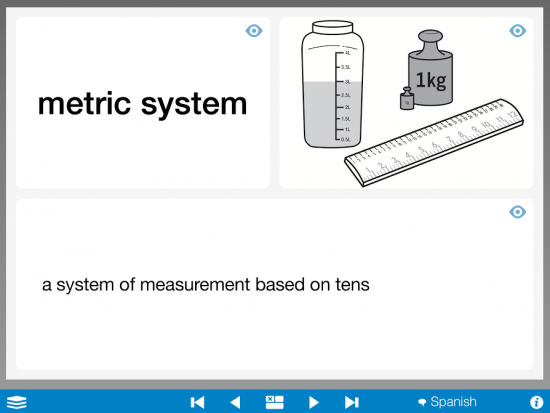Screen dimensions: 550x413
Task: Go to the previous flashcard
Action: [x=235, y=402]
